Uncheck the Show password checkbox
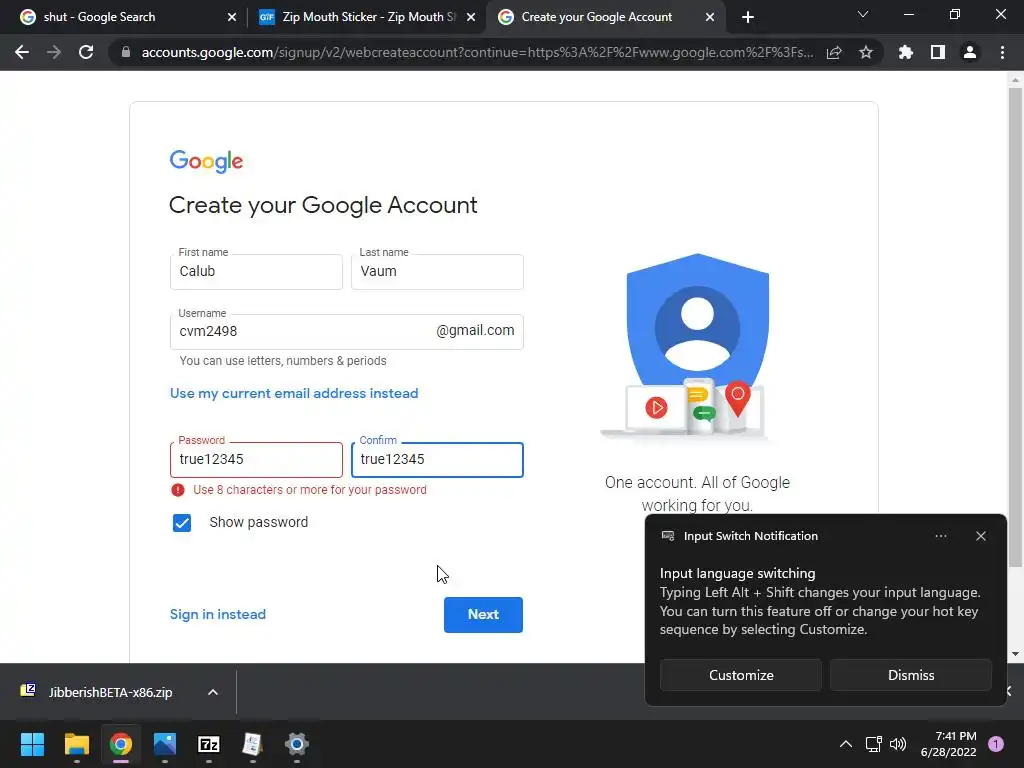Image resolution: width=1024 pixels, height=768 pixels. coord(182,522)
